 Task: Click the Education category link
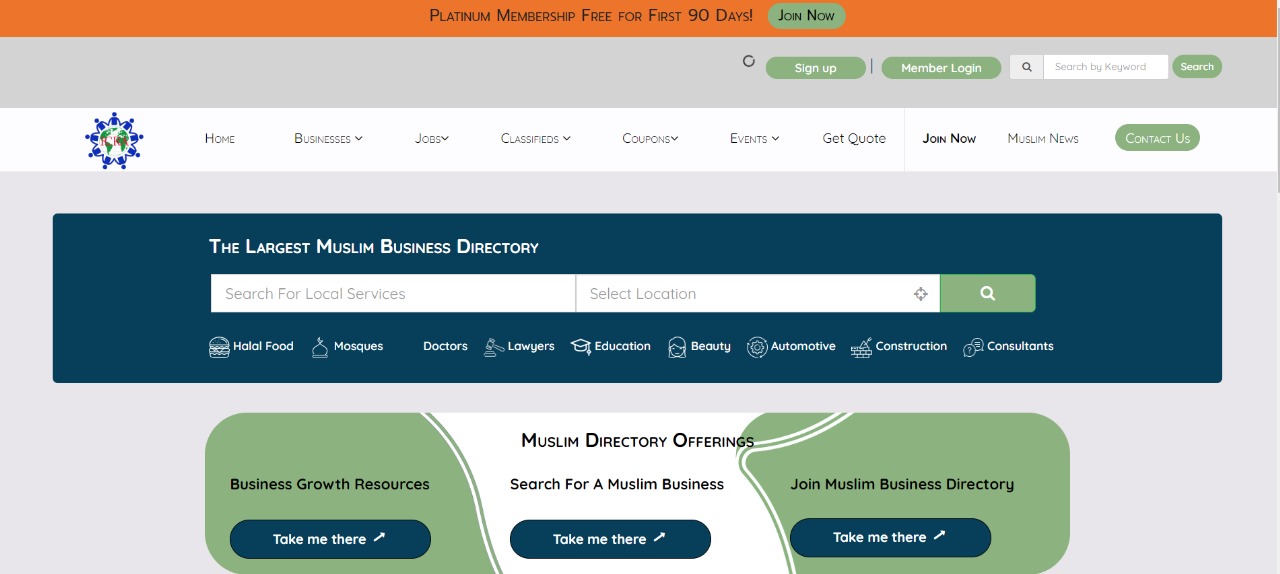(x=623, y=346)
